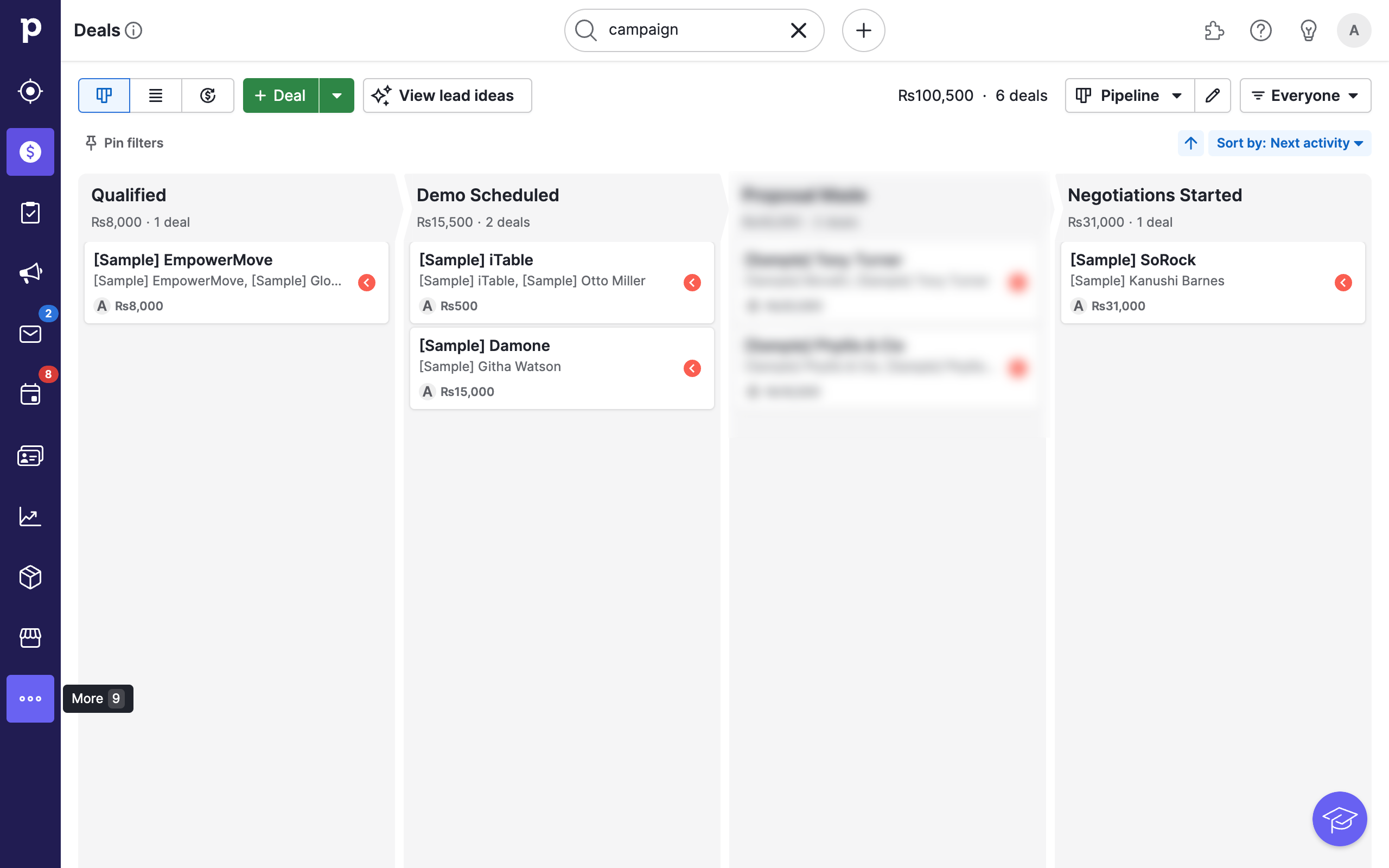Image resolution: width=1389 pixels, height=868 pixels.
Task: Open the Mail inbox icon with badge
Action: click(30, 334)
